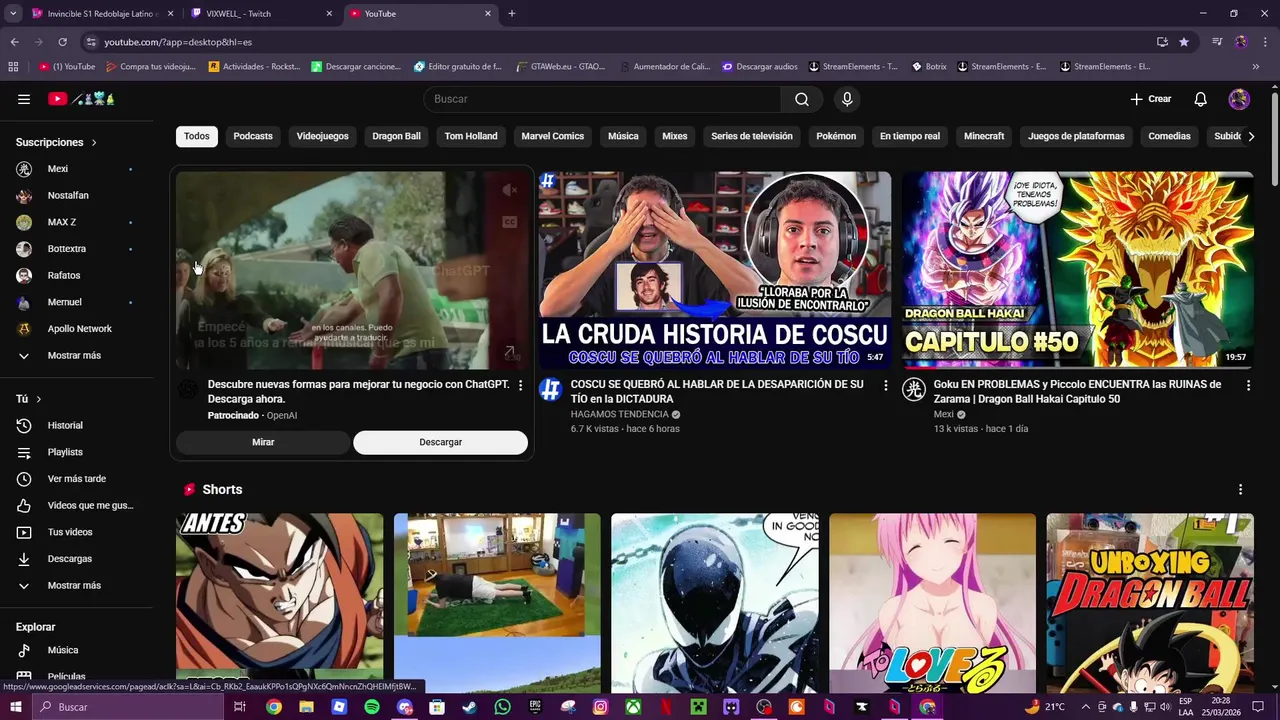The width and height of the screenshot is (1280, 720).
Task: Open the Apollo Network subscription channel
Action: pyautogui.click(x=75, y=329)
